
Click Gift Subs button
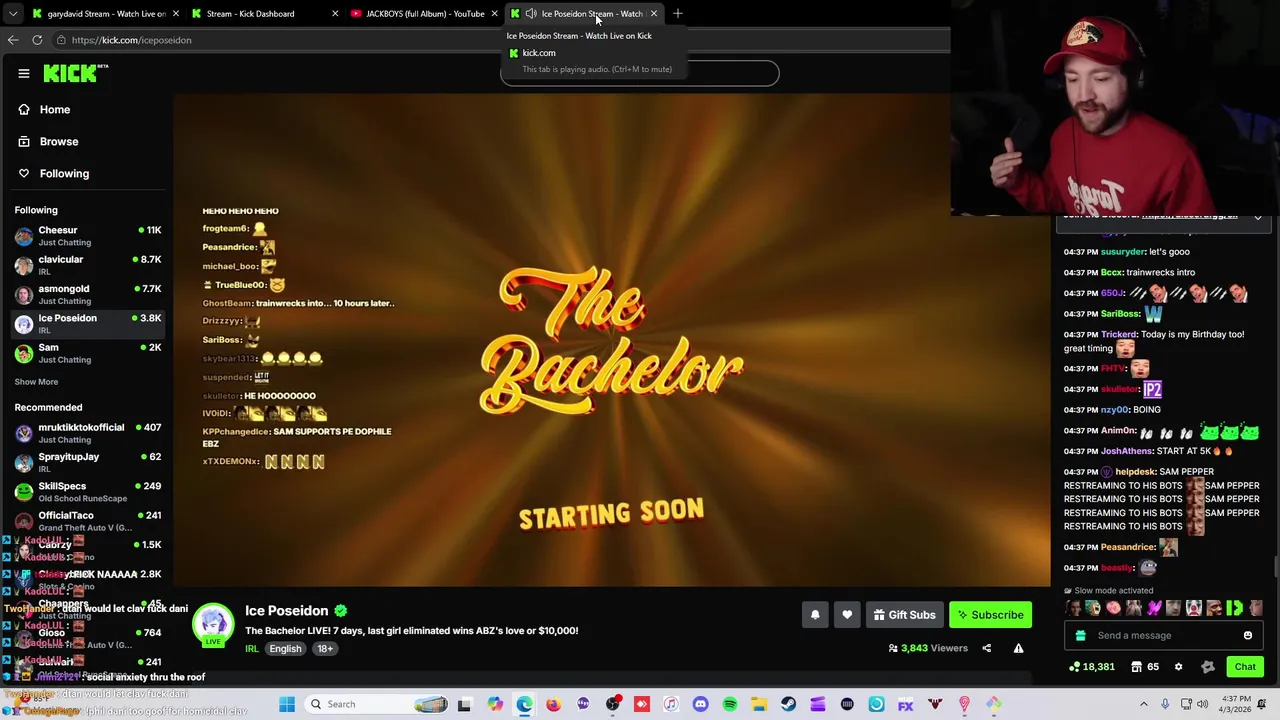coord(904,615)
